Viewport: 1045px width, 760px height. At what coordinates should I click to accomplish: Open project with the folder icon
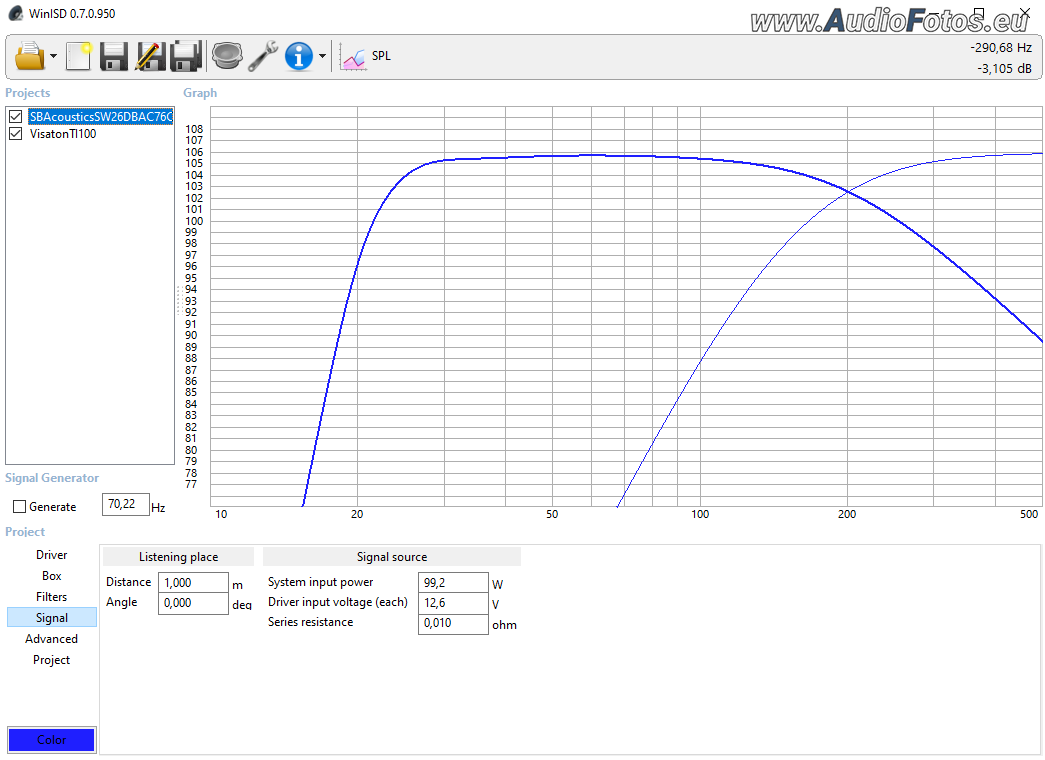coord(29,56)
